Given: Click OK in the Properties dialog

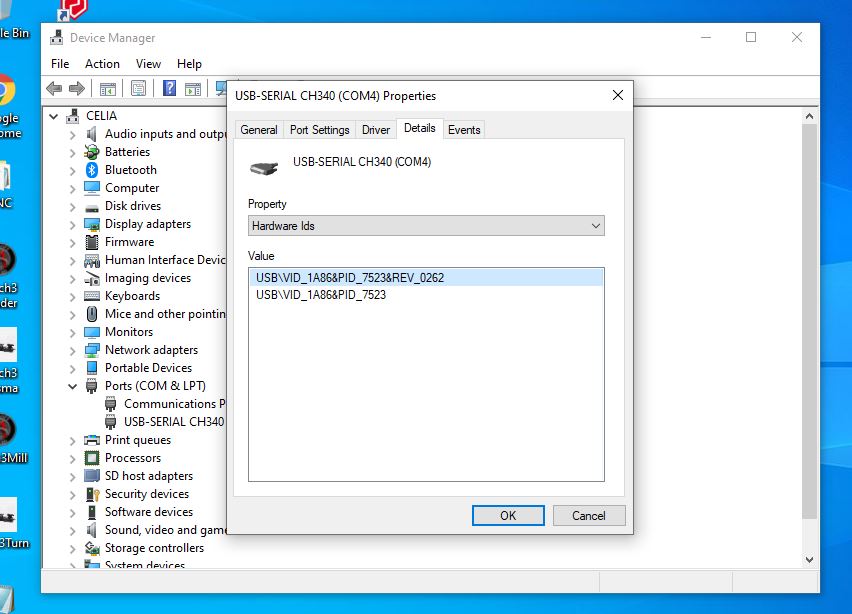Looking at the screenshot, I should coord(508,516).
